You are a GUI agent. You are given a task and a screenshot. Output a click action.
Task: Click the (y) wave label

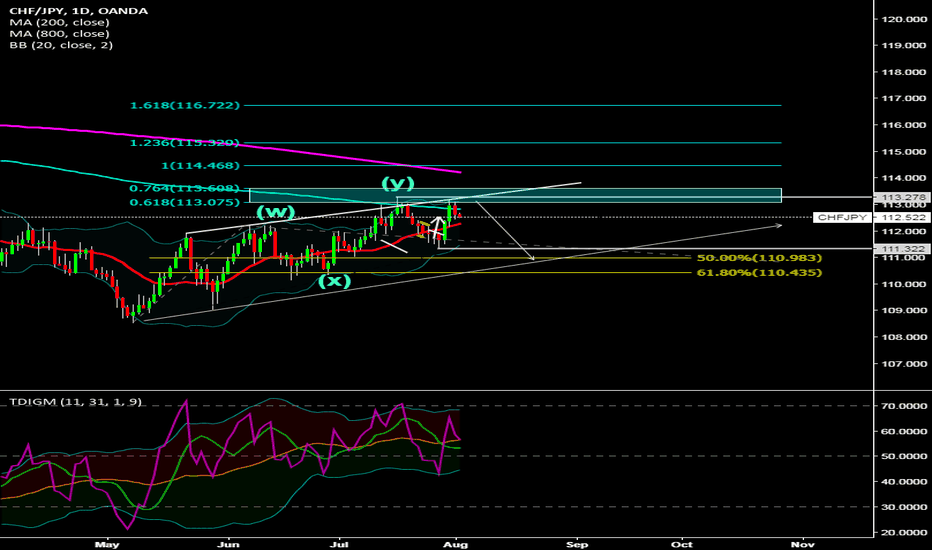(398, 183)
